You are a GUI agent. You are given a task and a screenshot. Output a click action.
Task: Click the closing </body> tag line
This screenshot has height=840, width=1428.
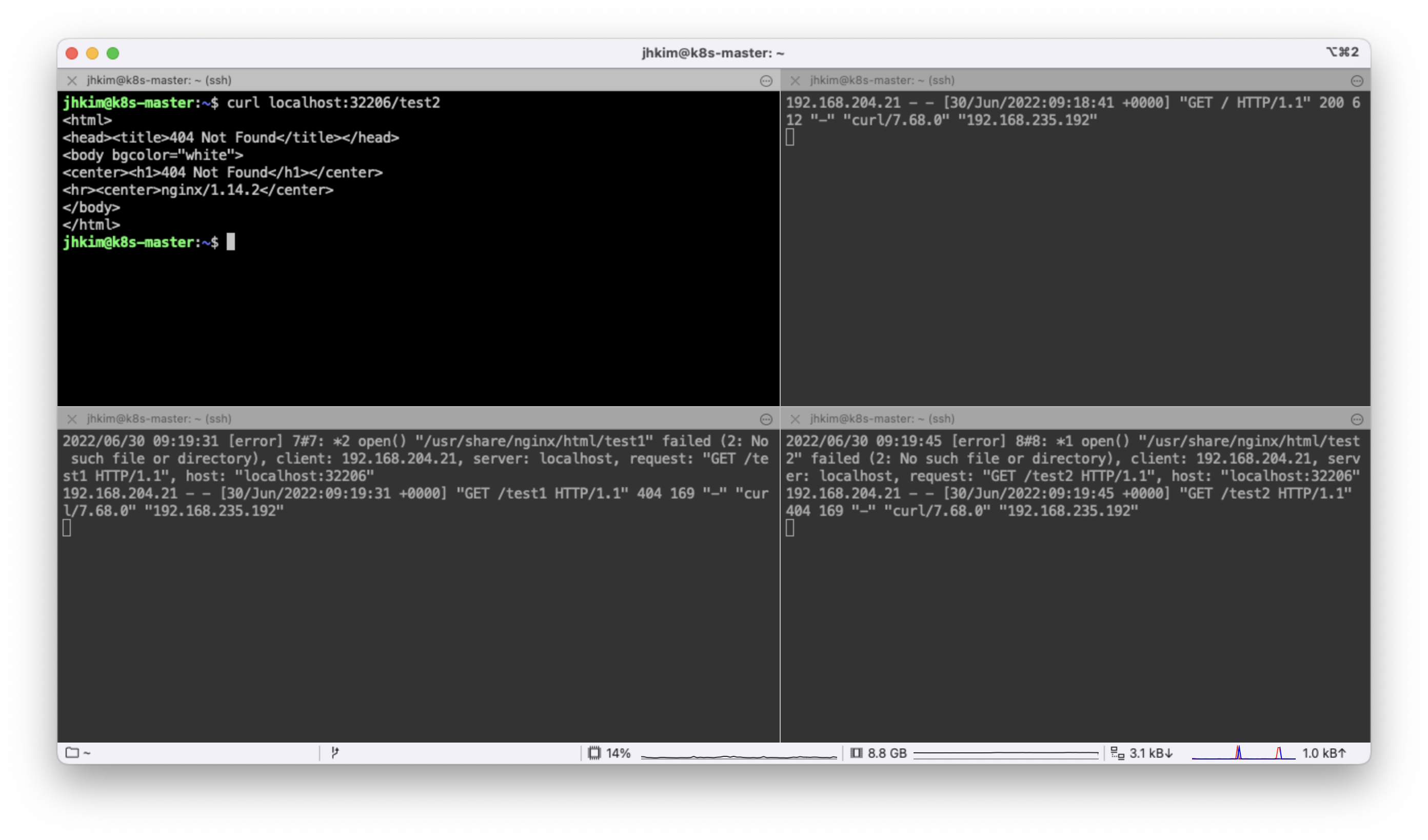(x=91, y=208)
